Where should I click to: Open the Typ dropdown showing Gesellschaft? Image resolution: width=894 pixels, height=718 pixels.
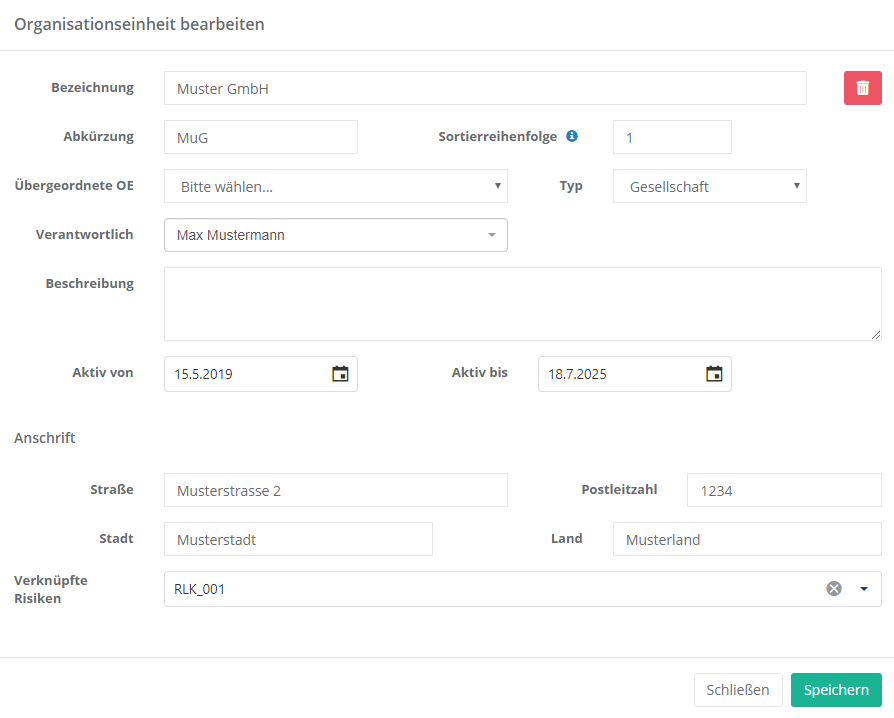(x=709, y=186)
